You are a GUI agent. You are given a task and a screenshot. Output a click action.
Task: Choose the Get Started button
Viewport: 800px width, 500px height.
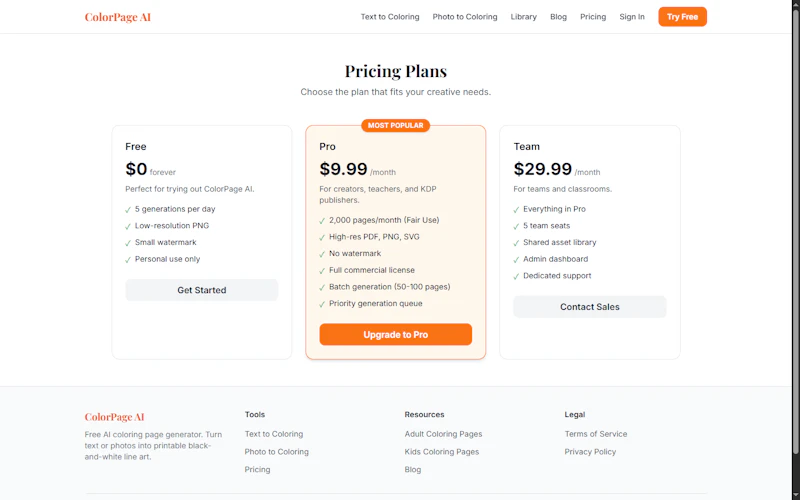click(202, 290)
